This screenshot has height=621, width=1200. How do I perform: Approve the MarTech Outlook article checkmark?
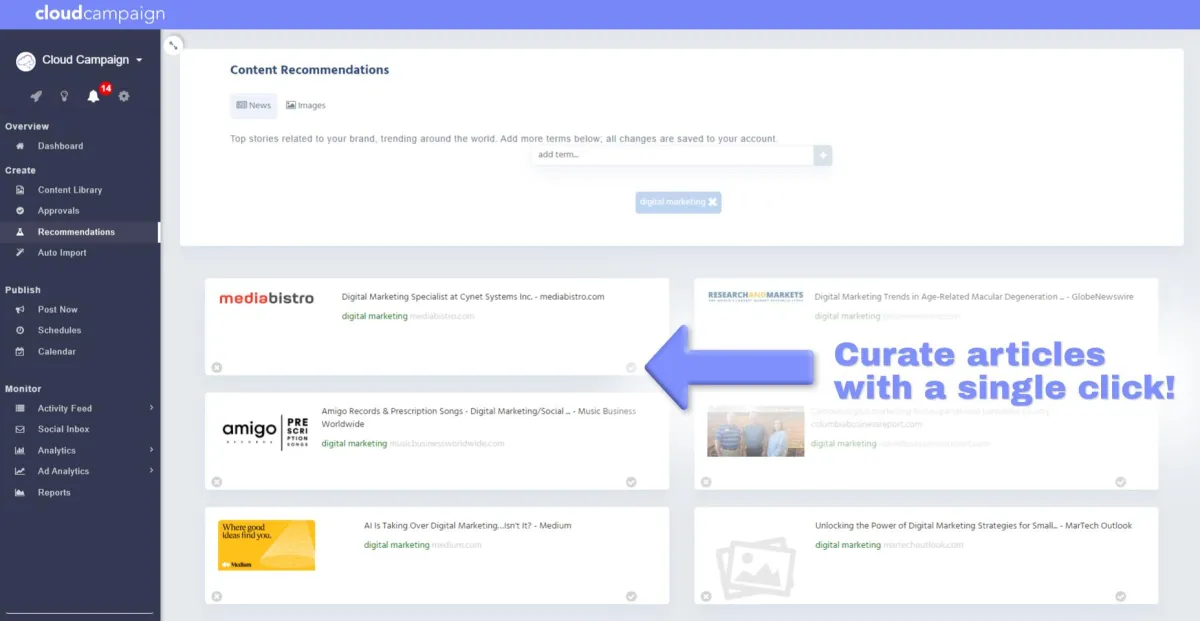[x=1120, y=597]
